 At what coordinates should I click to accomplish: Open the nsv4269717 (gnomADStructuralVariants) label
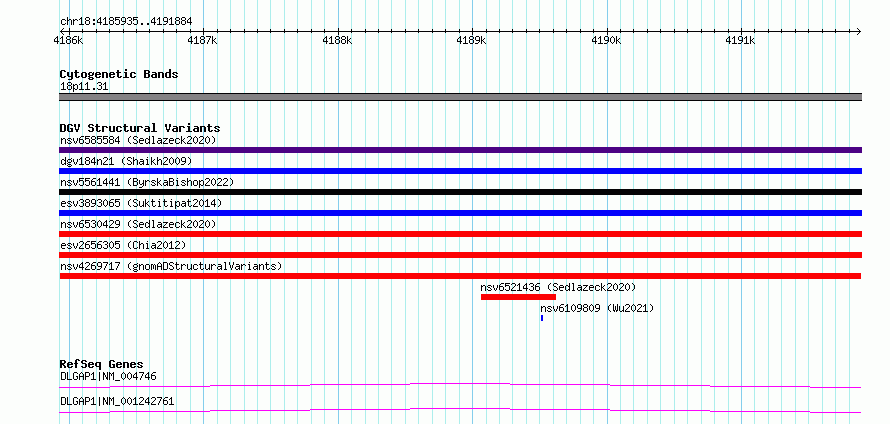[171, 266]
